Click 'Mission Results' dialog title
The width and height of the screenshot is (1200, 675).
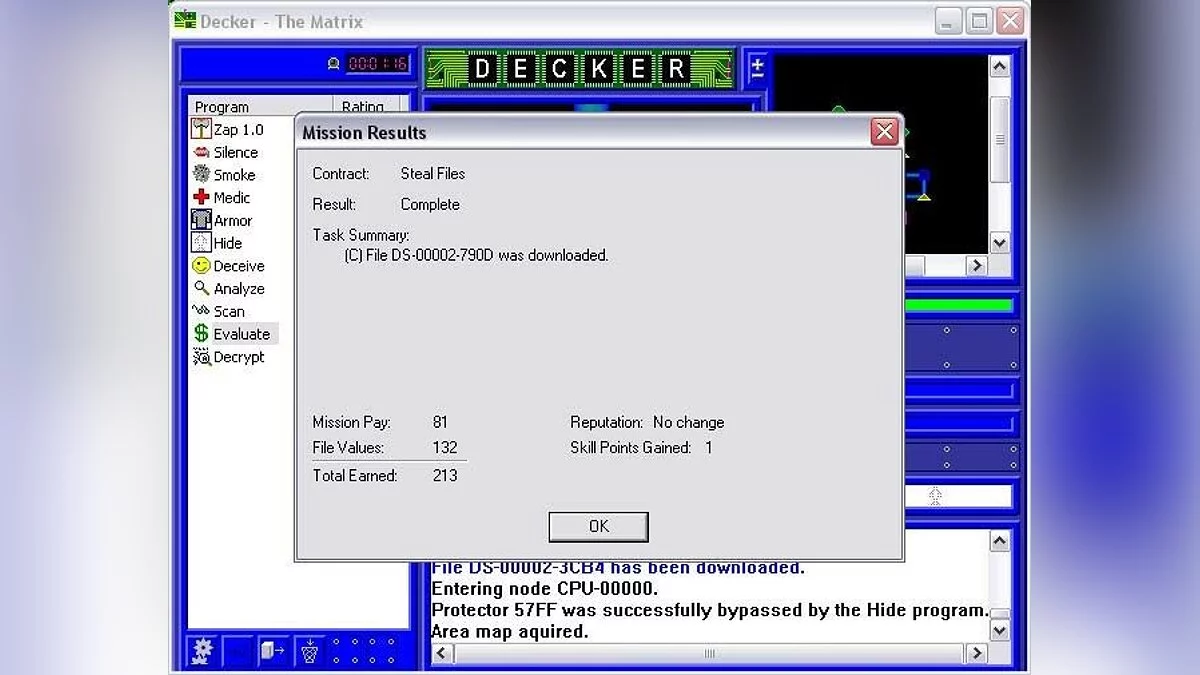point(364,132)
